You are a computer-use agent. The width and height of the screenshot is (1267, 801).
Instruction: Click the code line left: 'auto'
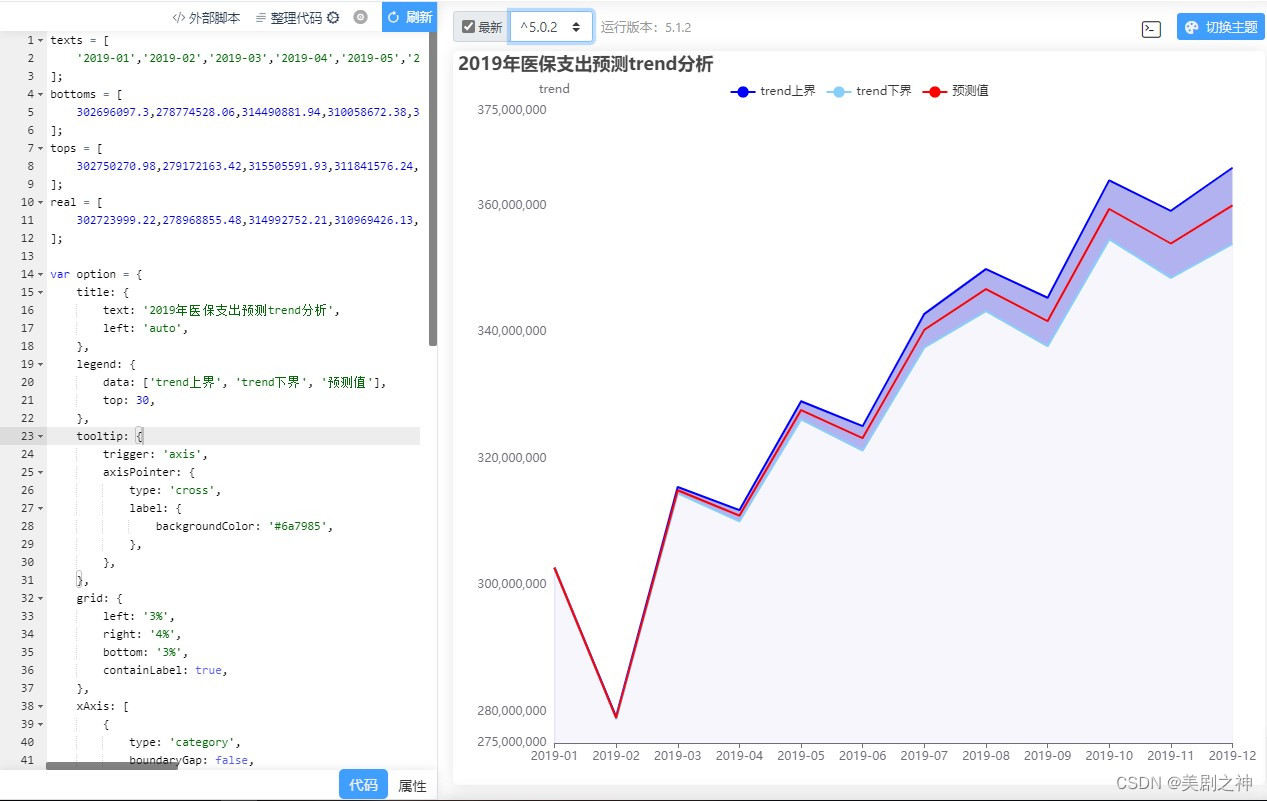[145, 328]
